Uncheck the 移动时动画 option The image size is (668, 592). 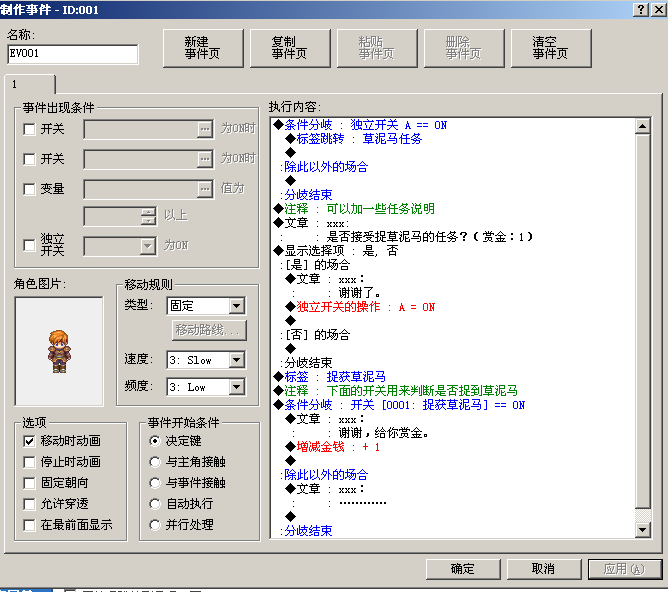29,441
